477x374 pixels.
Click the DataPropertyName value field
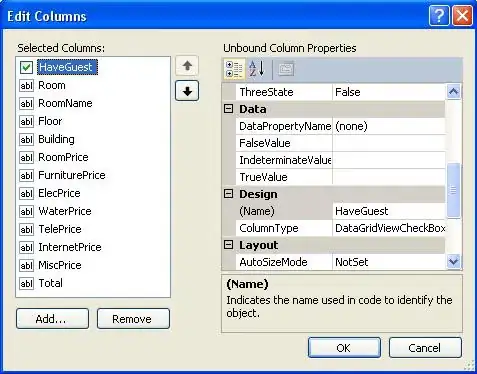tap(389, 126)
